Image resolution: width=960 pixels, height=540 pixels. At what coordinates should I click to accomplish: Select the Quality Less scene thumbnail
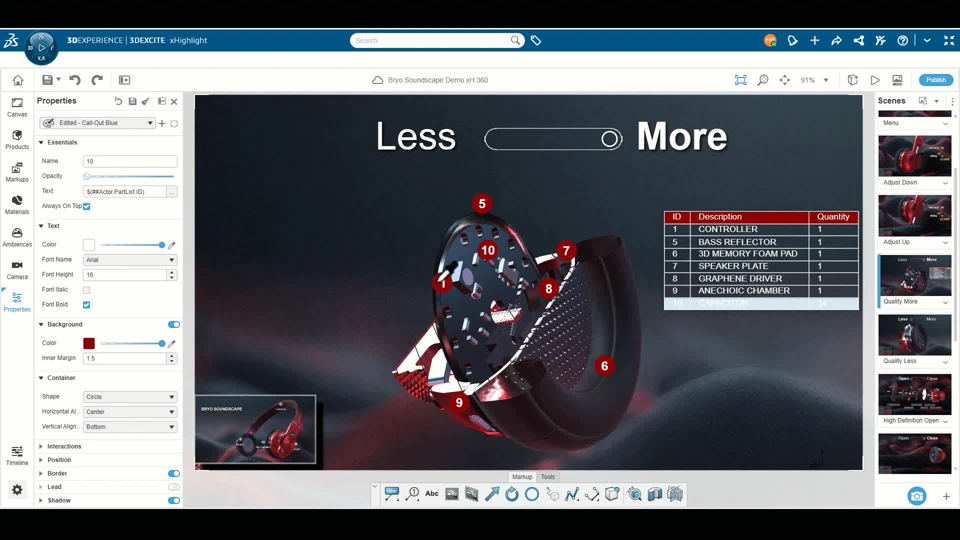[x=915, y=336]
